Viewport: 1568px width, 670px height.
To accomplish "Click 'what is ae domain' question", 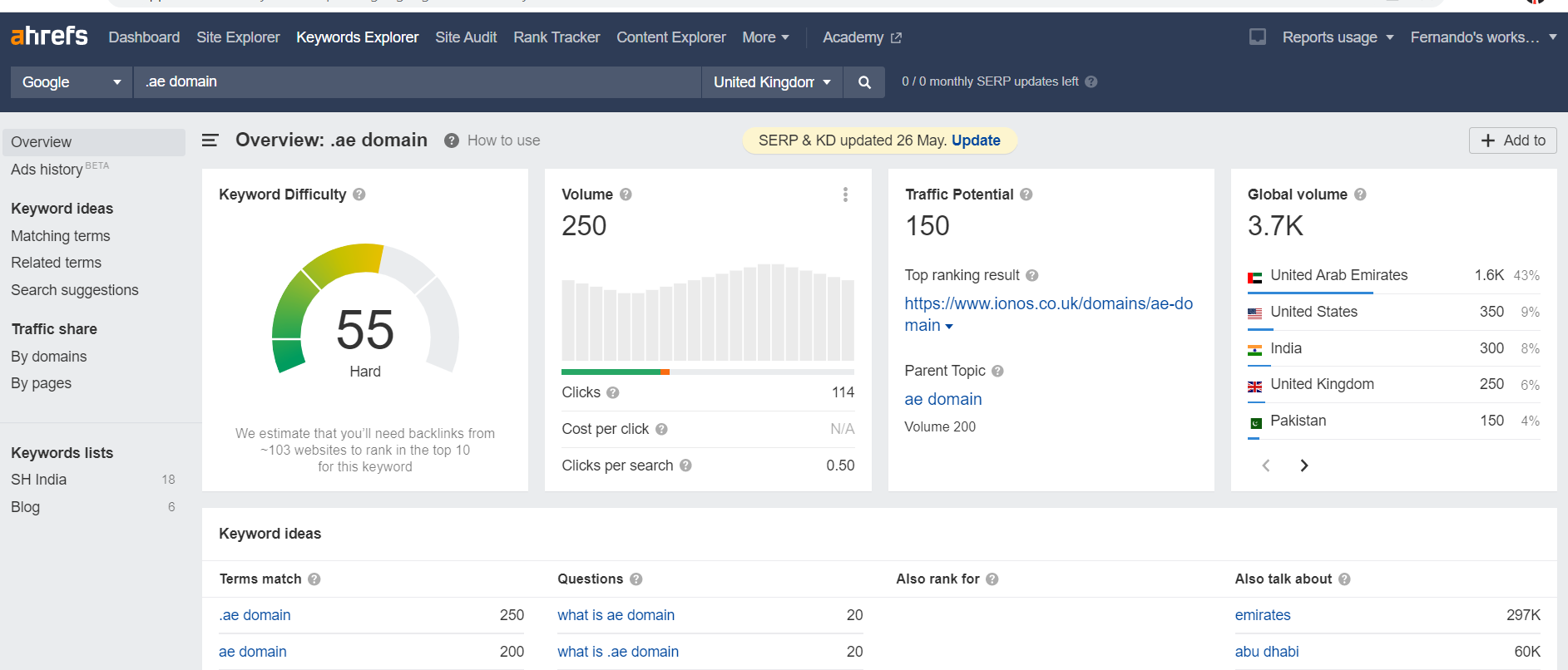I will [616, 615].
